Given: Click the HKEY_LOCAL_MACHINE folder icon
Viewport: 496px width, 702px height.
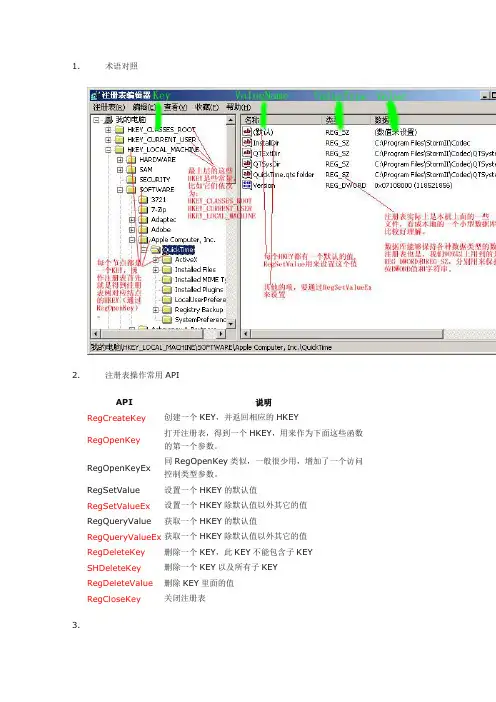Looking at the screenshot, I should point(119,150).
